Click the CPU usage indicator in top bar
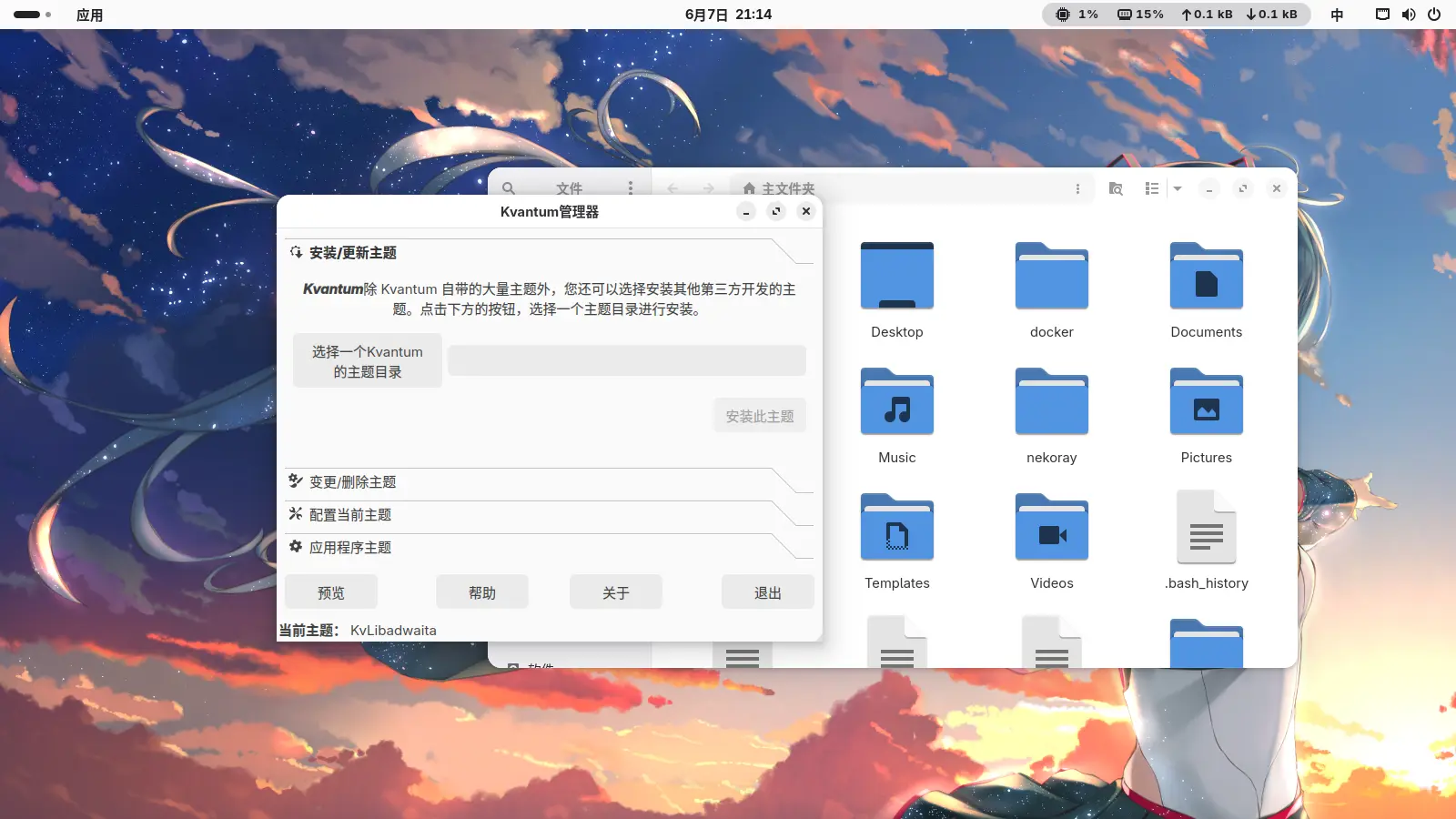 coord(1077,15)
